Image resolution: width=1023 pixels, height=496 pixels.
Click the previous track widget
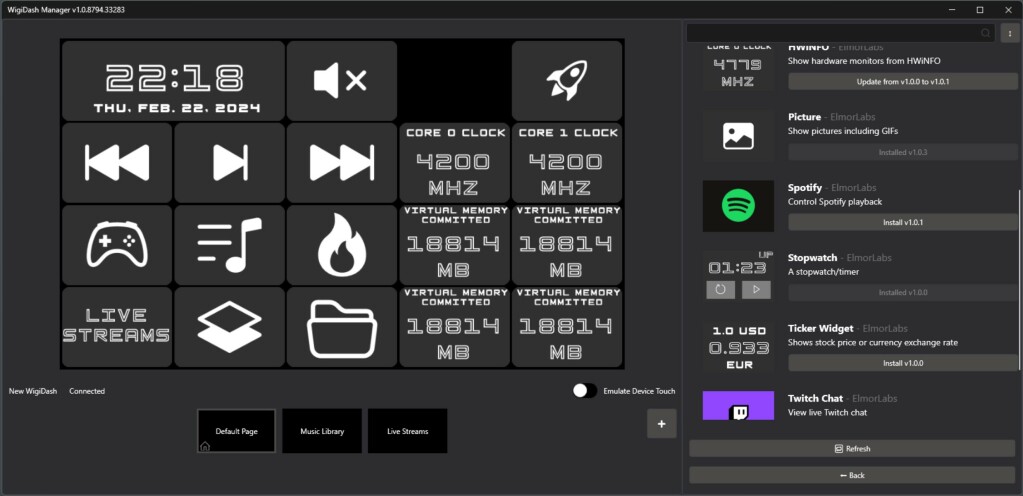tap(117, 163)
